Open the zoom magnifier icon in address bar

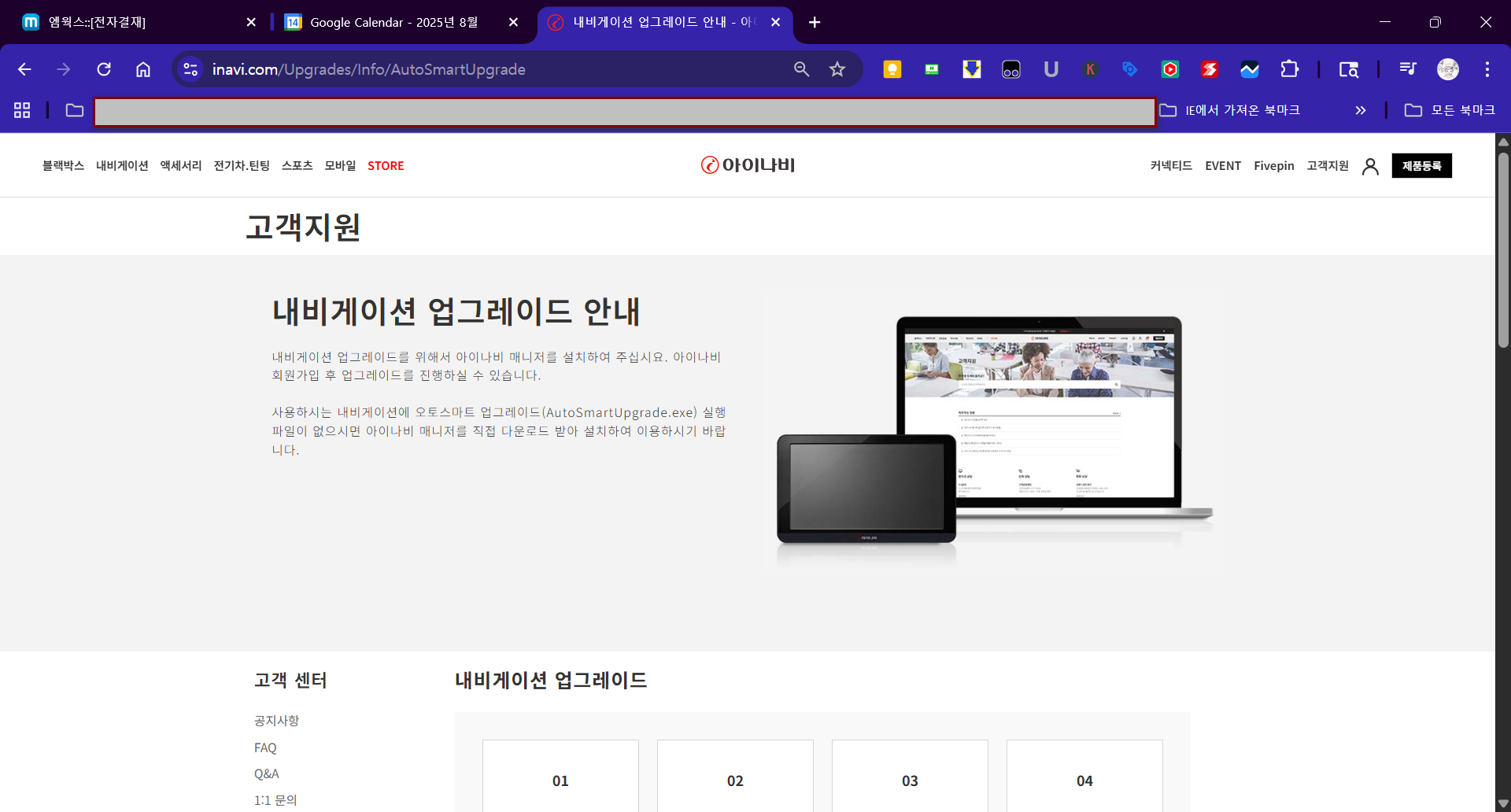801,69
